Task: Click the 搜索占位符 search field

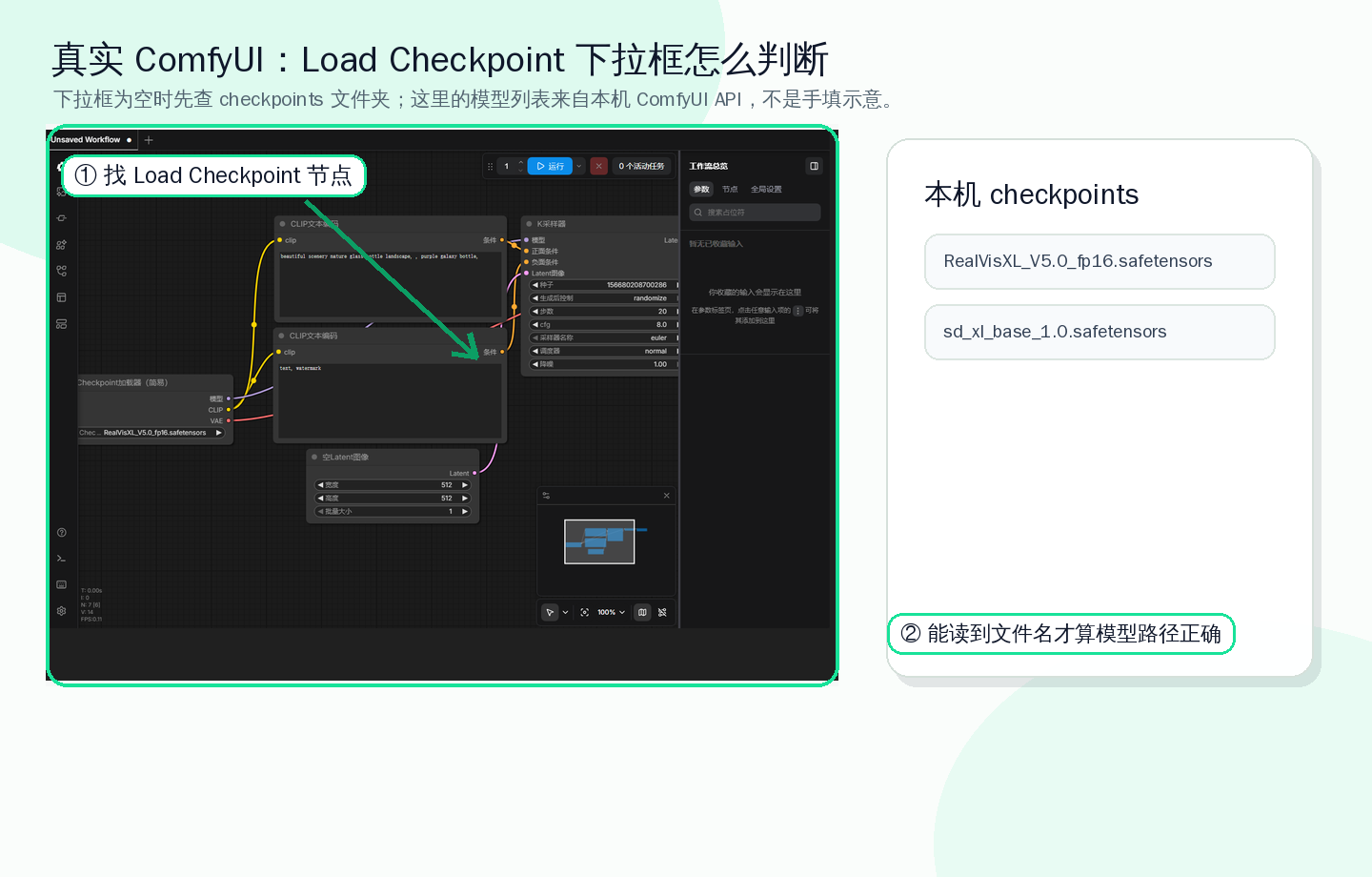Action: (x=755, y=213)
